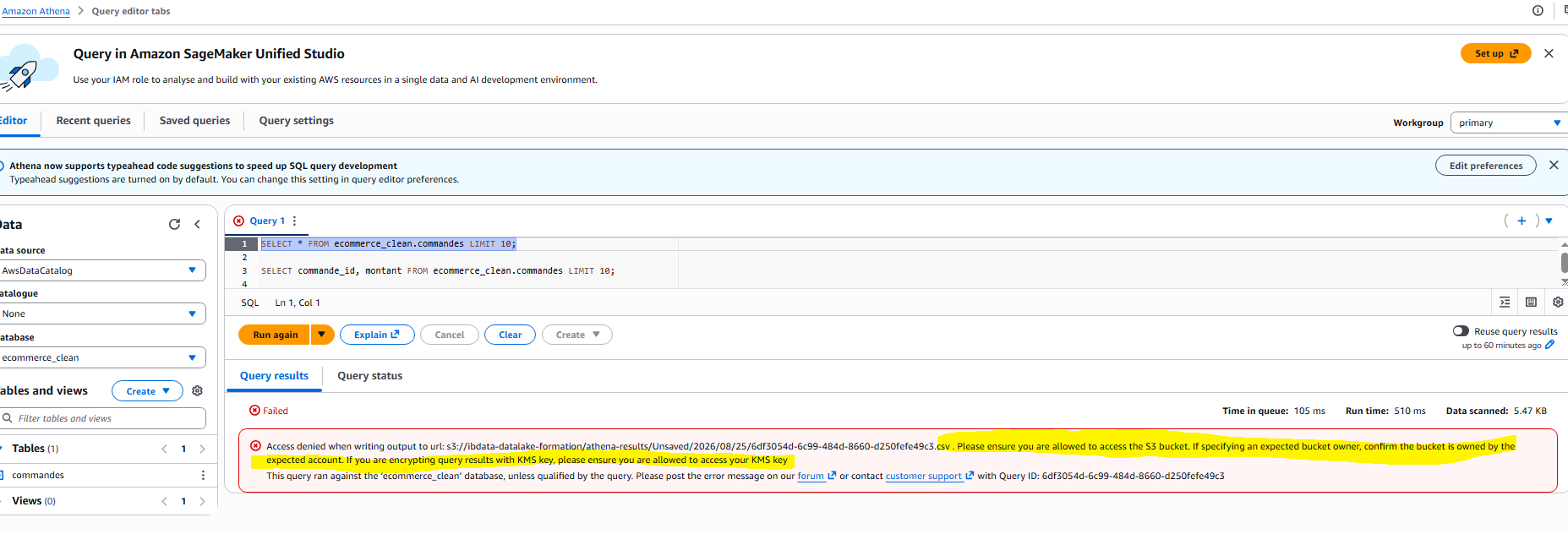Click the Edit preferences button
Viewport: 1568px width, 534px height.
point(1485,166)
